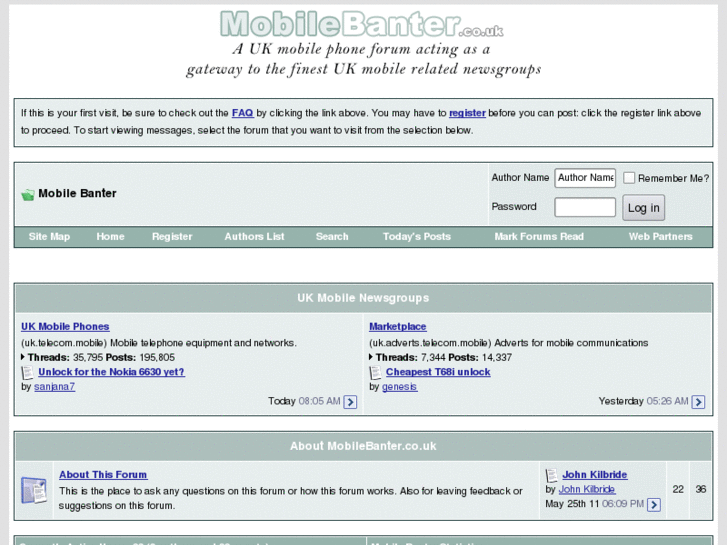Open the FAQ link in notice

point(242,113)
